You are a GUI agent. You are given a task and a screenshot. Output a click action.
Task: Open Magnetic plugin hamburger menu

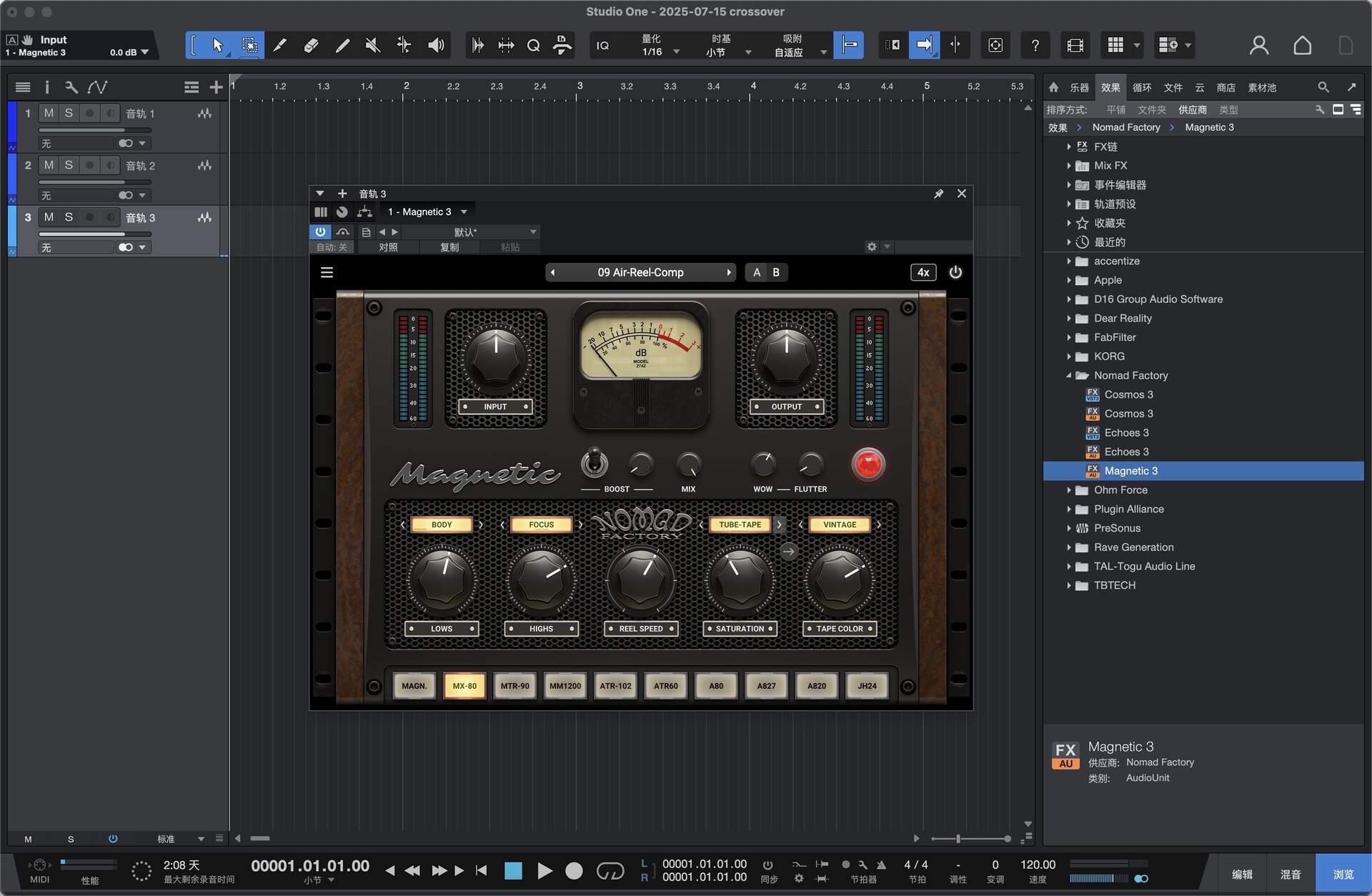(327, 272)
